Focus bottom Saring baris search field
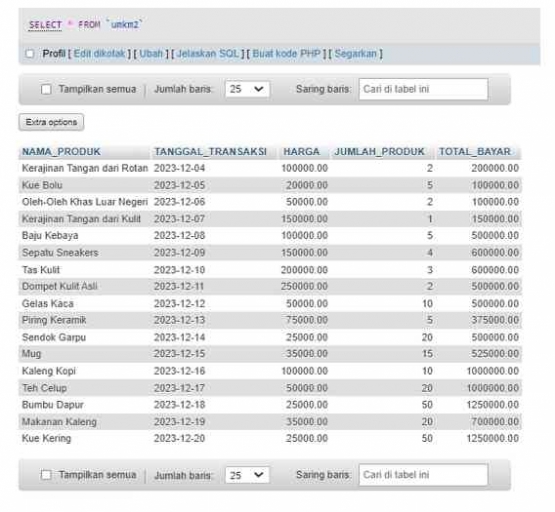Image resolution: width=555 pixels, height=512 pixels. pos(423,474)
